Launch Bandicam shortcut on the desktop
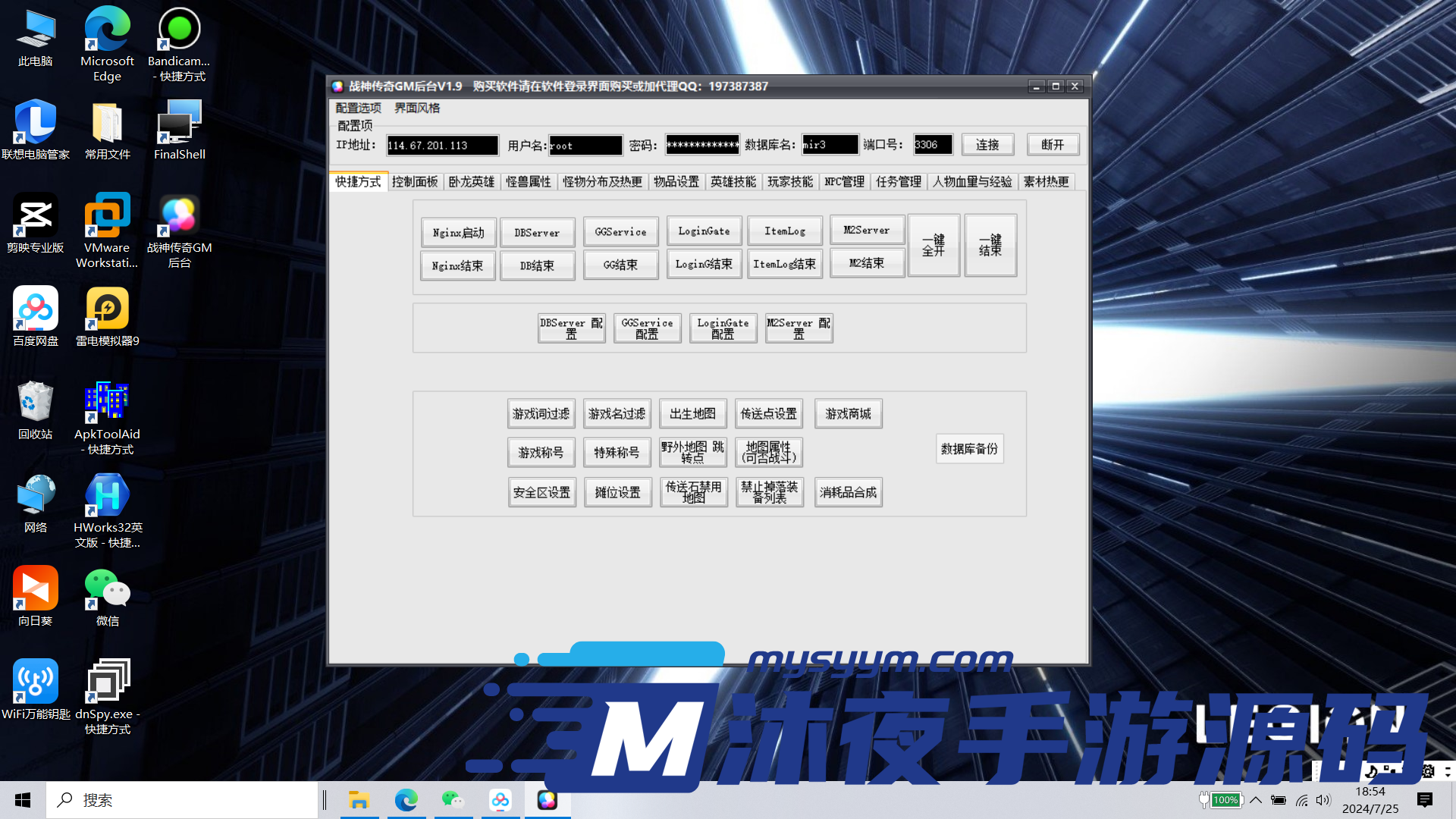This screenshot has height=819, width=1456. click(179, 30)
